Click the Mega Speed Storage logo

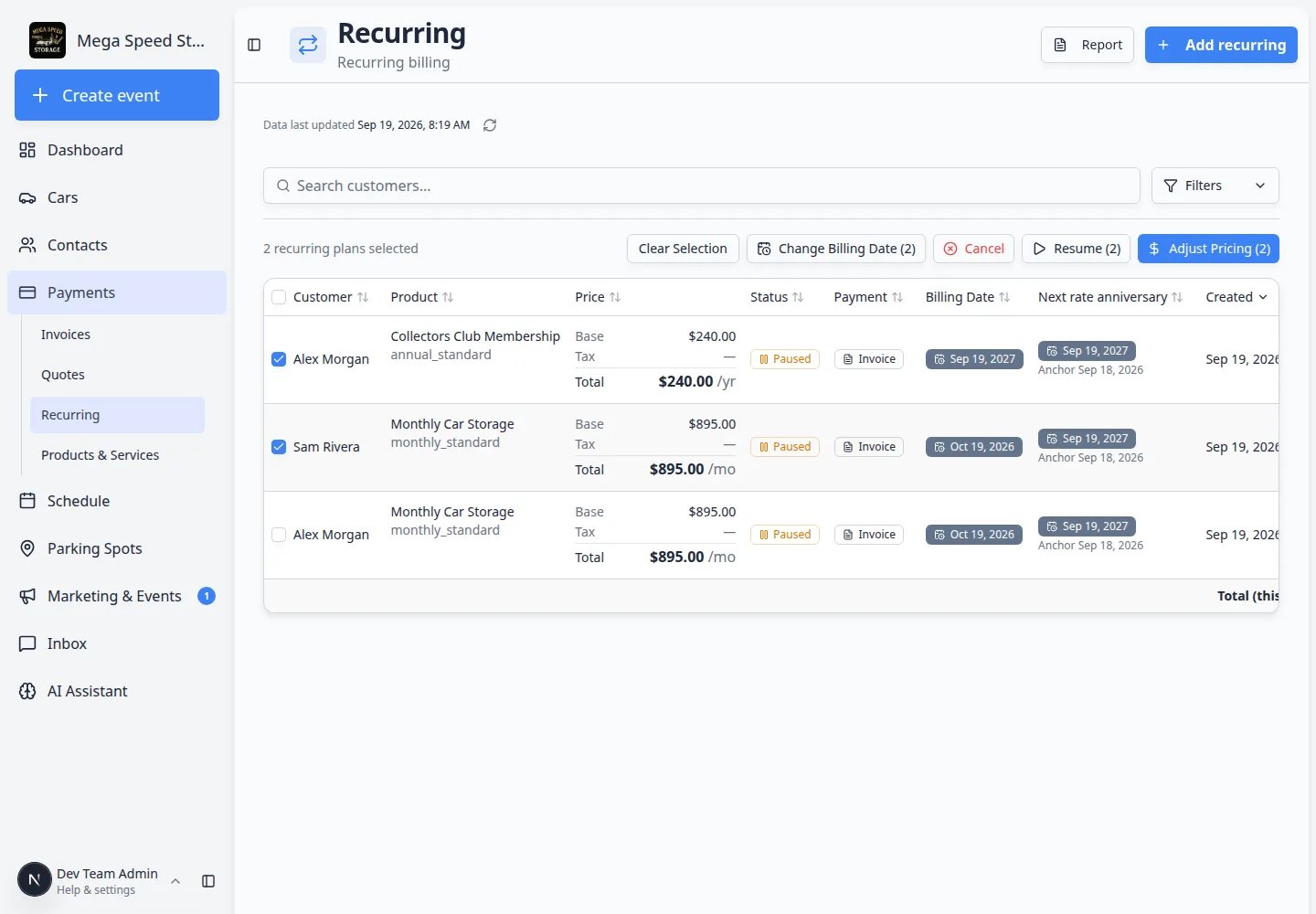point(48,40)
